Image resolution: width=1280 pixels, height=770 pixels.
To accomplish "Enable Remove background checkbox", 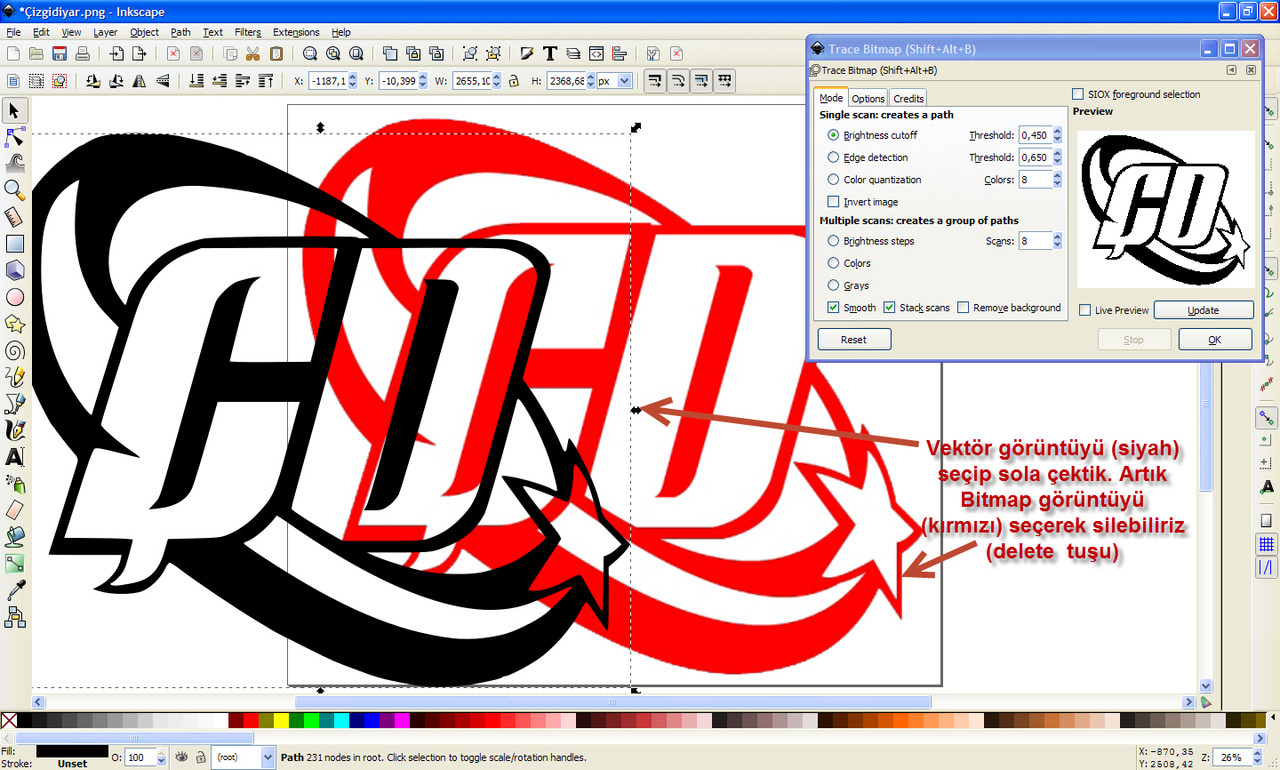I will (x=964, y=308).
